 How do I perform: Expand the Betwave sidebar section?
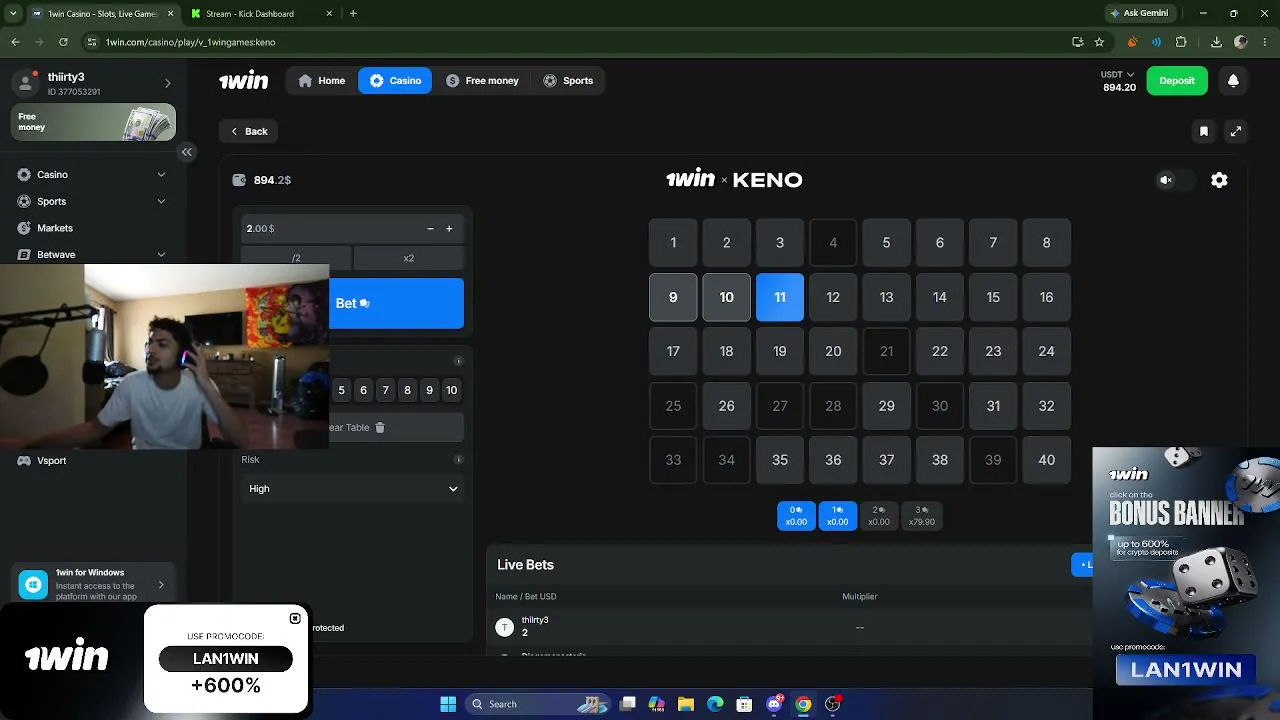[161, 255]
